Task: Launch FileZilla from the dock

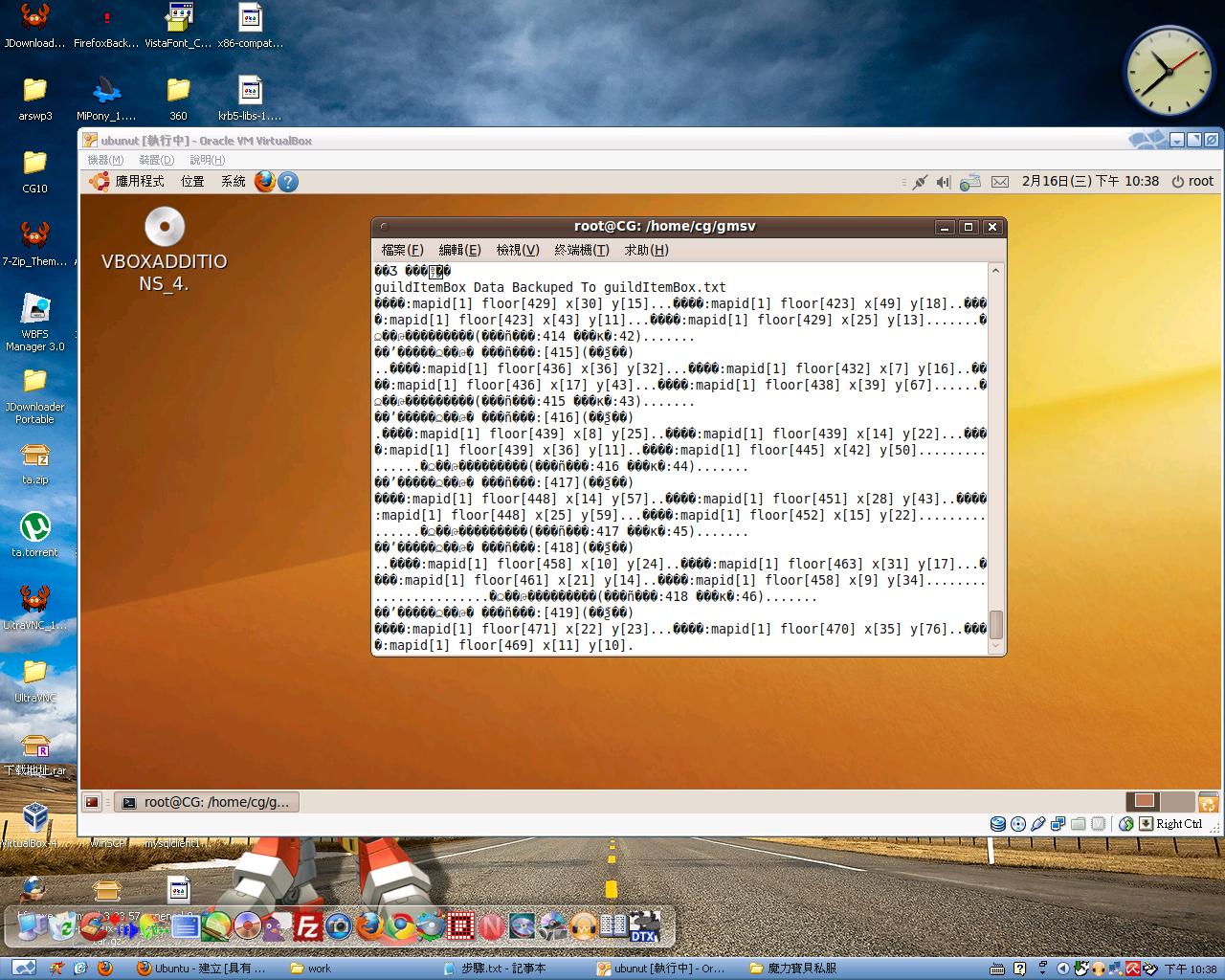Action: [x=307, y=926]
